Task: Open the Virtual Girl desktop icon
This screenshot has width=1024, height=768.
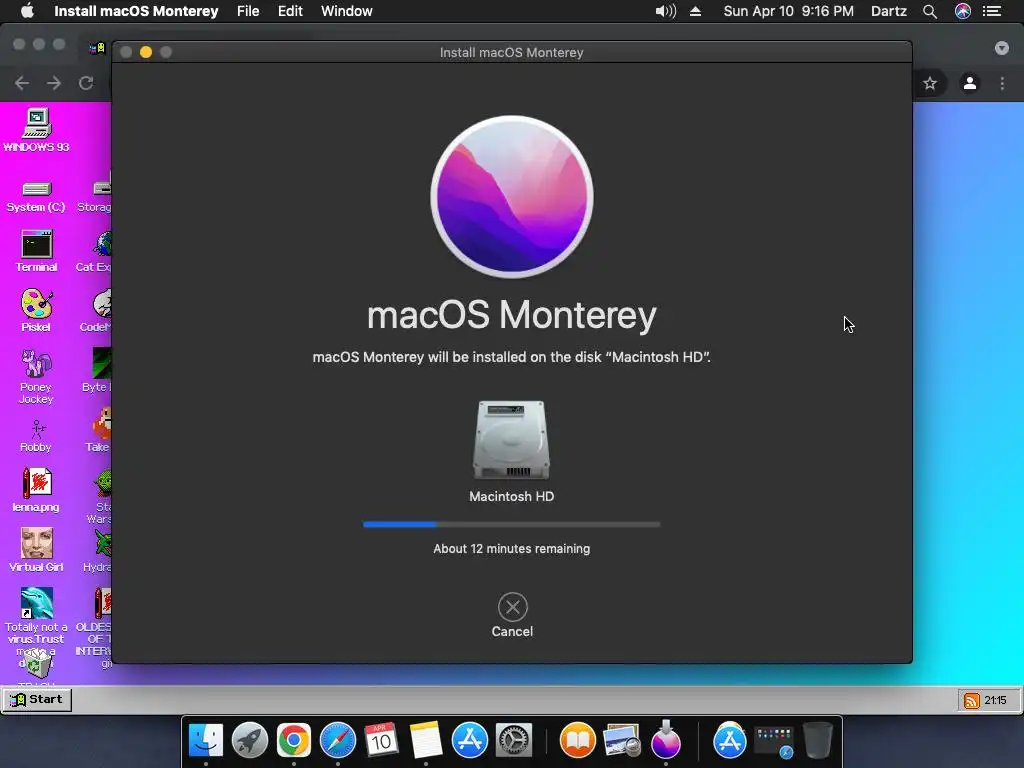Action: click(36, 550)
